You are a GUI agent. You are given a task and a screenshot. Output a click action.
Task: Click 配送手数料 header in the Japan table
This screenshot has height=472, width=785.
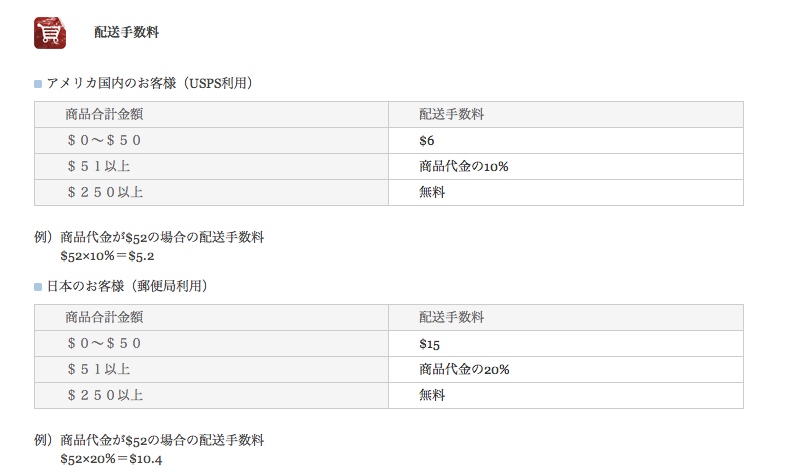click(x=452, y=318)
